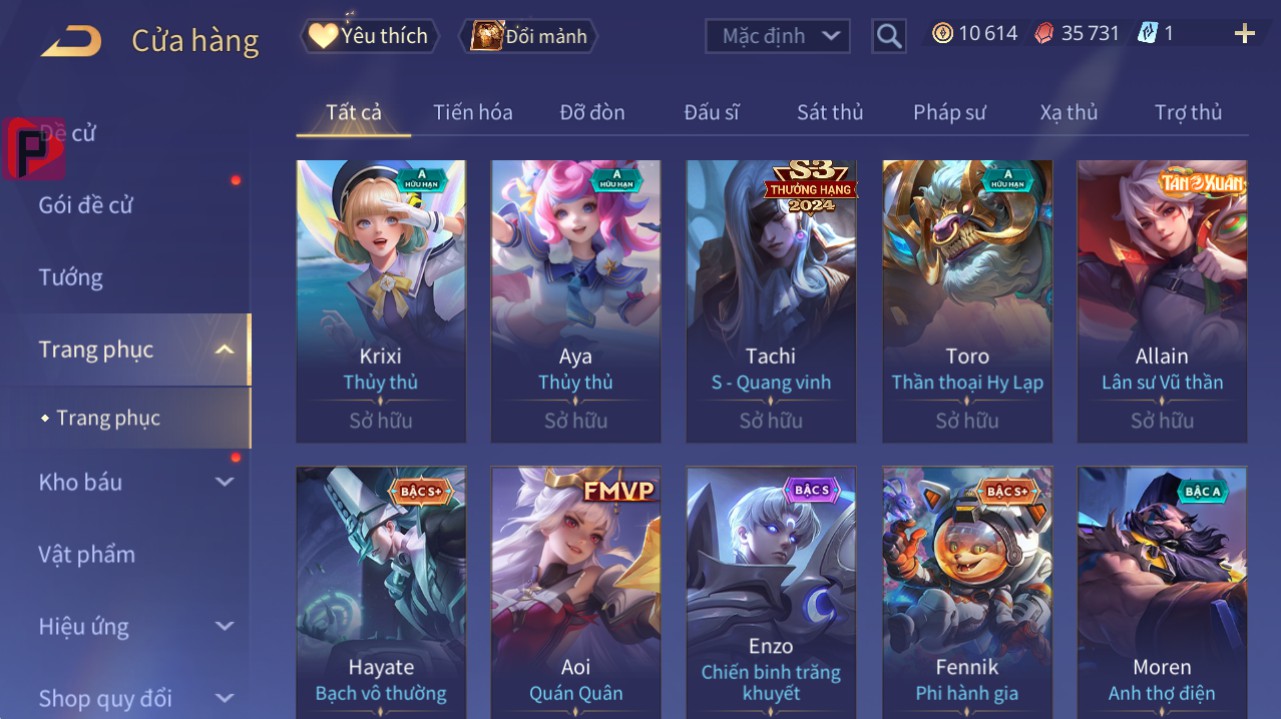Open the search magnifier icon
The width and height of the screenshot is (1281, 719).
[x=888, y=37]
